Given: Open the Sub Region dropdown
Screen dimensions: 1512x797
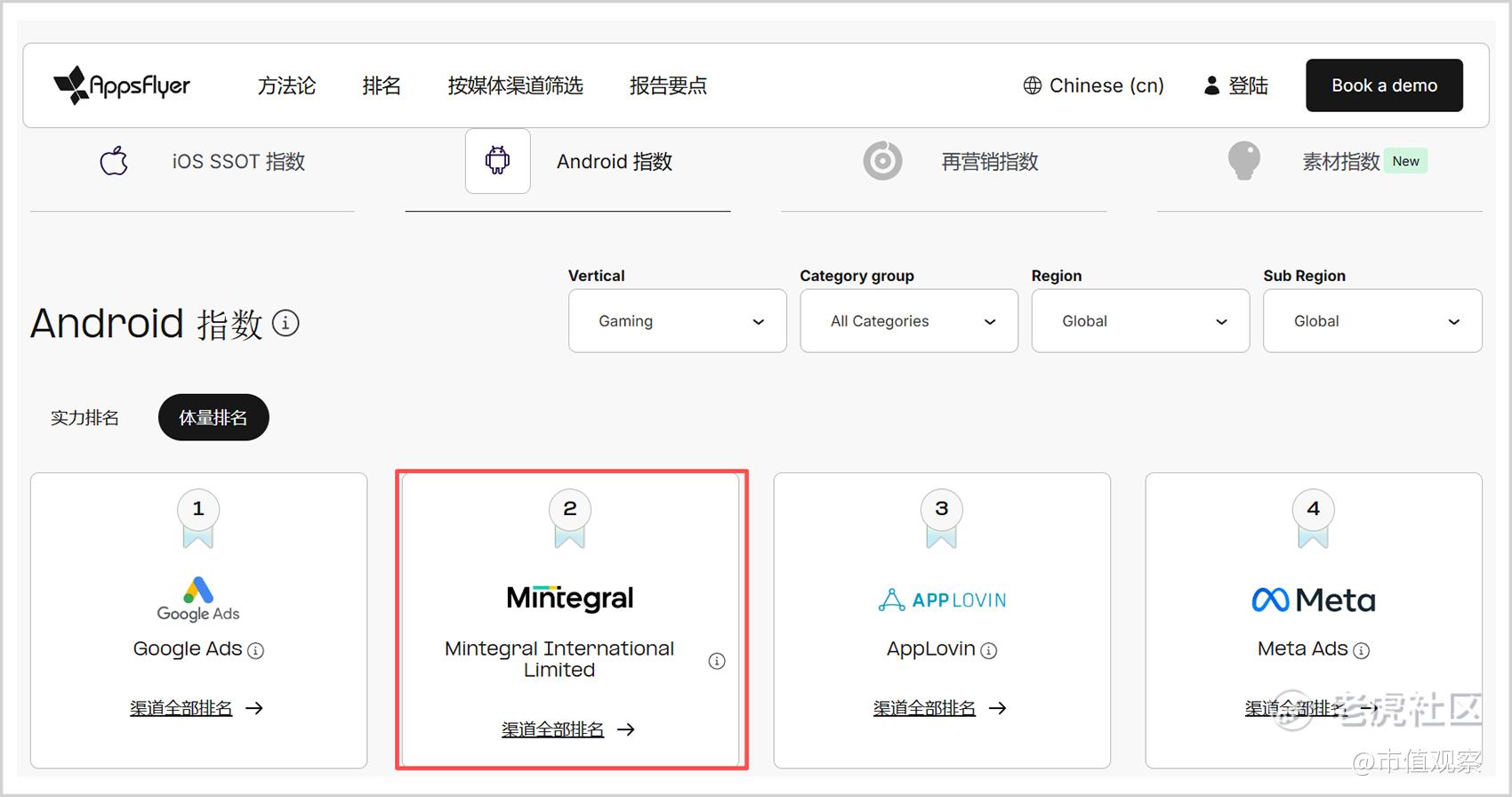Looking at the screenshot, I should click(1372, 321).
